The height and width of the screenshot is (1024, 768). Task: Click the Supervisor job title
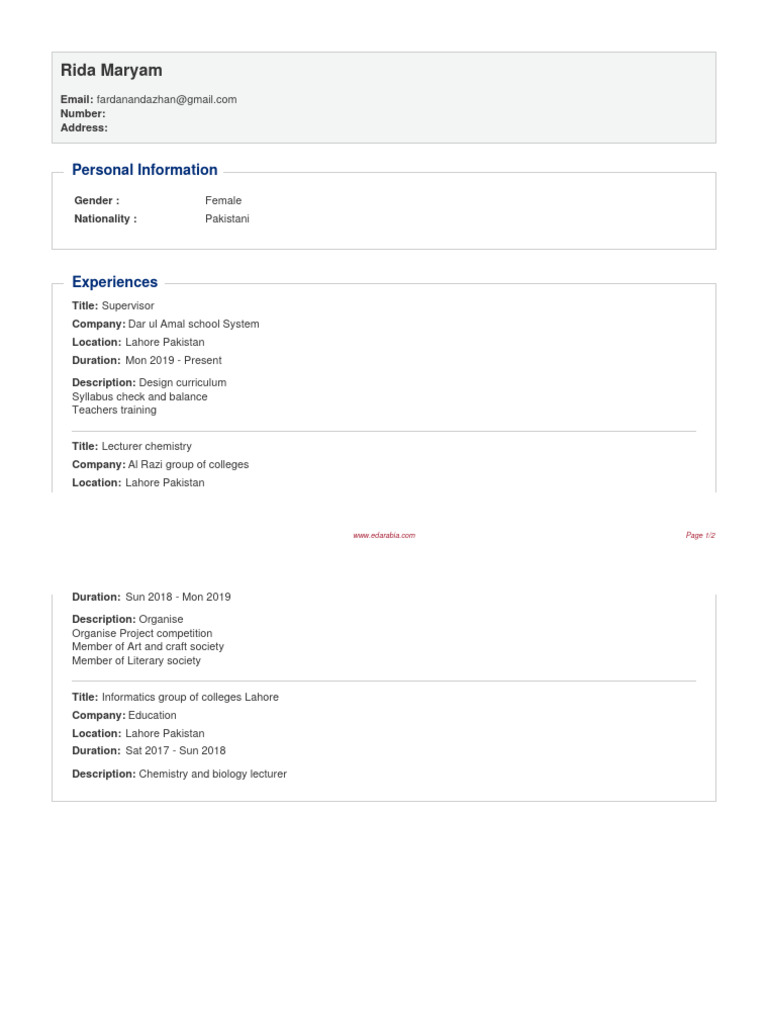click(128, 306)
